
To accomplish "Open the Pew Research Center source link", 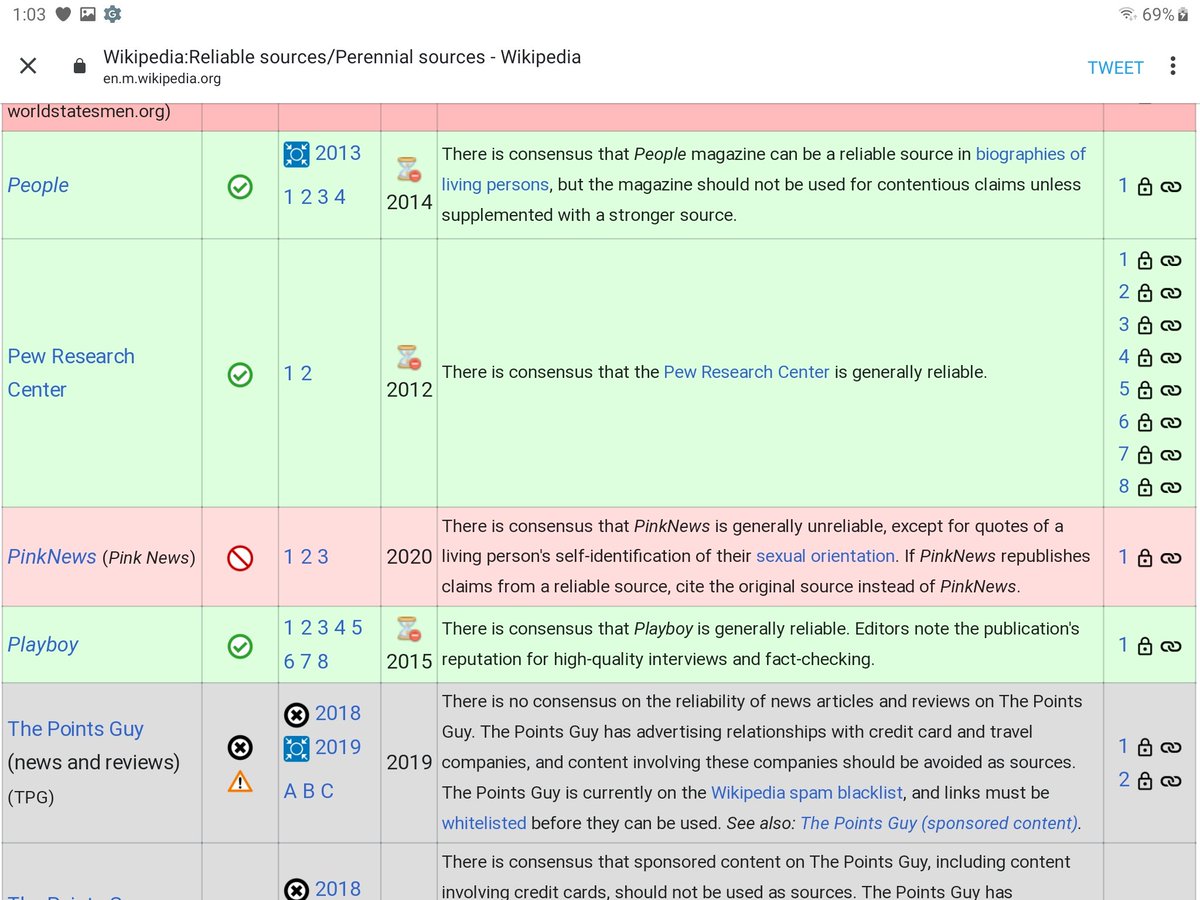I will tap(71, 373).
